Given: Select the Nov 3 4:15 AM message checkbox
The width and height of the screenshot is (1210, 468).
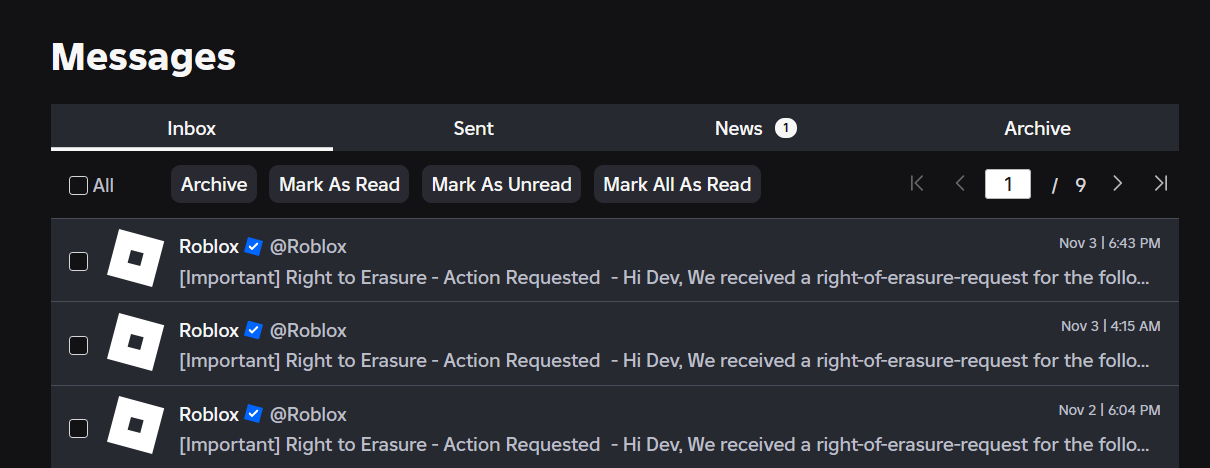Looking at the screenshot, I should pos(78,345).
